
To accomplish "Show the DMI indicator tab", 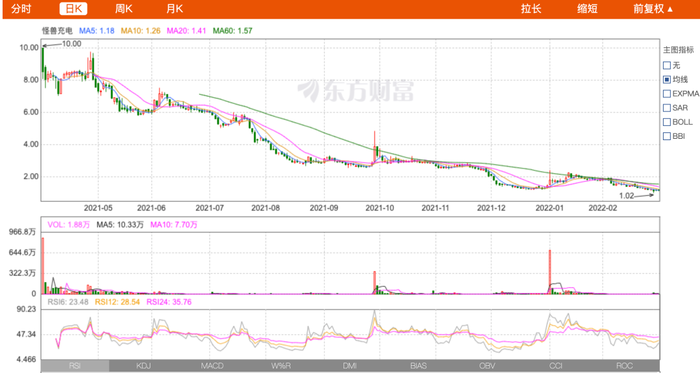I will pyautogui.click(x=350, y=366).
